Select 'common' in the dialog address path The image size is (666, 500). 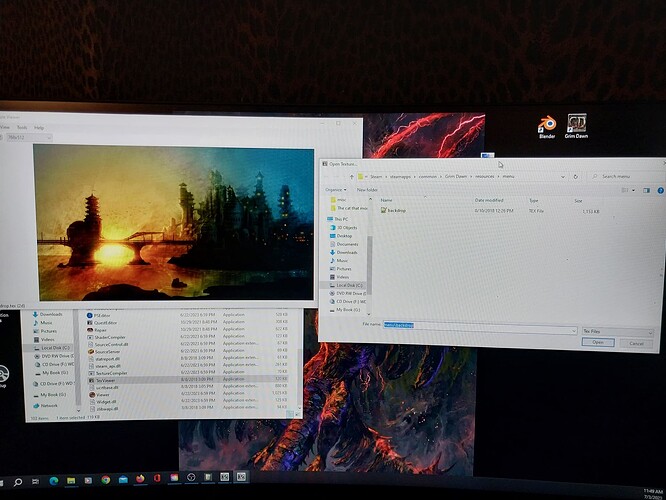[427, 176]
